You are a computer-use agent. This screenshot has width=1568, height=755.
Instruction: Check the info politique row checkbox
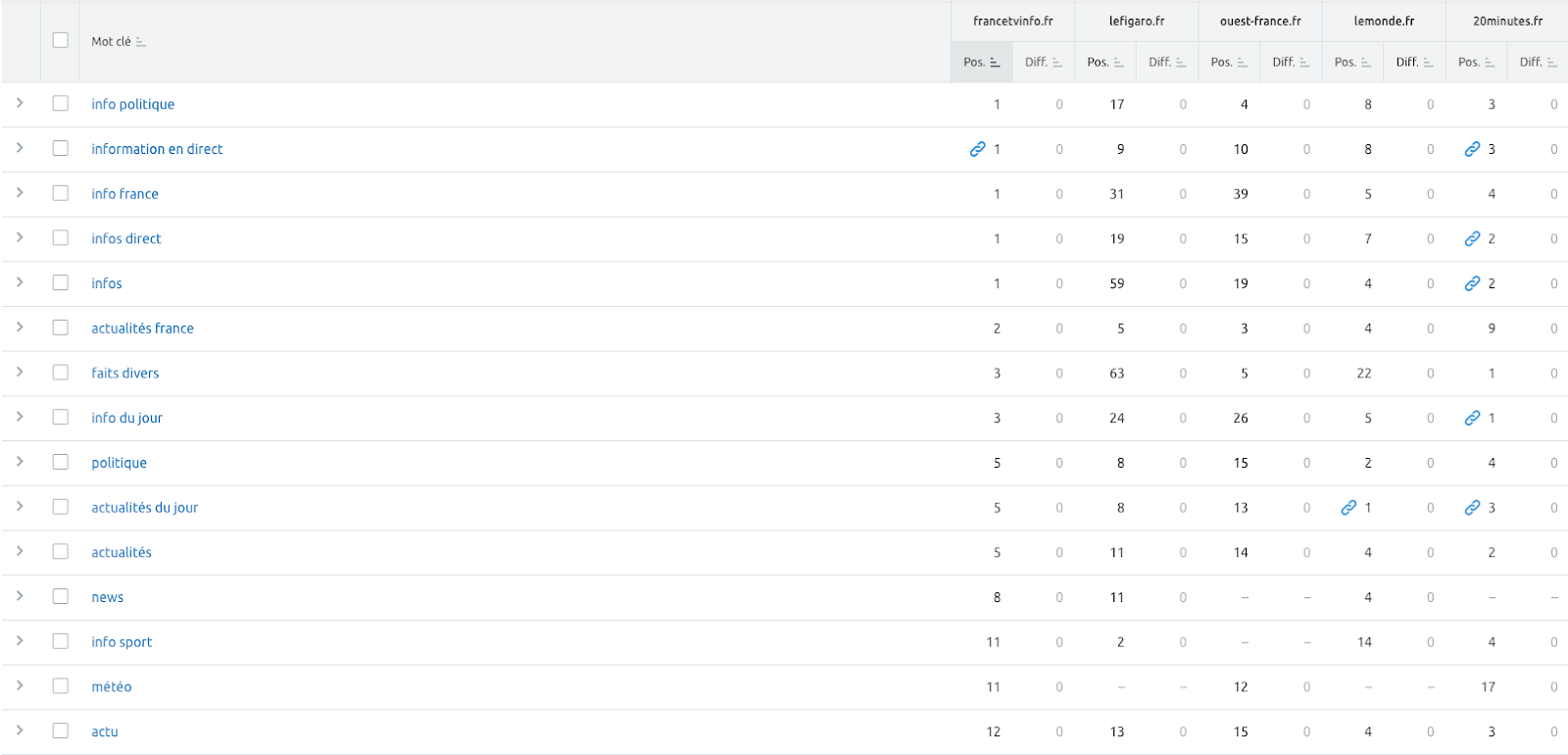[61, 103]
